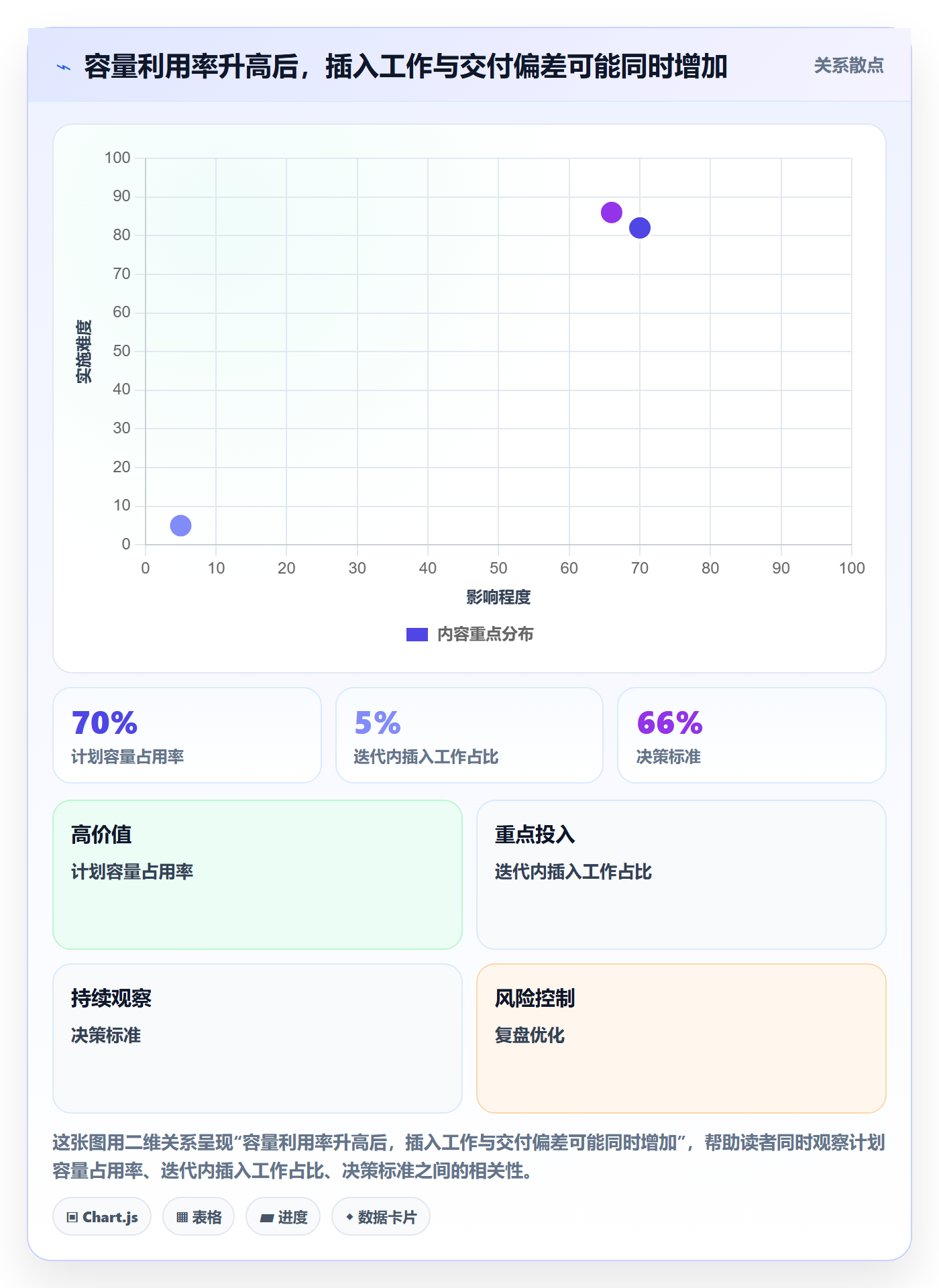Toggle the 内容重点分布 legend color swatch
This screenshot has height=1288, width=939.
(417, 635)
